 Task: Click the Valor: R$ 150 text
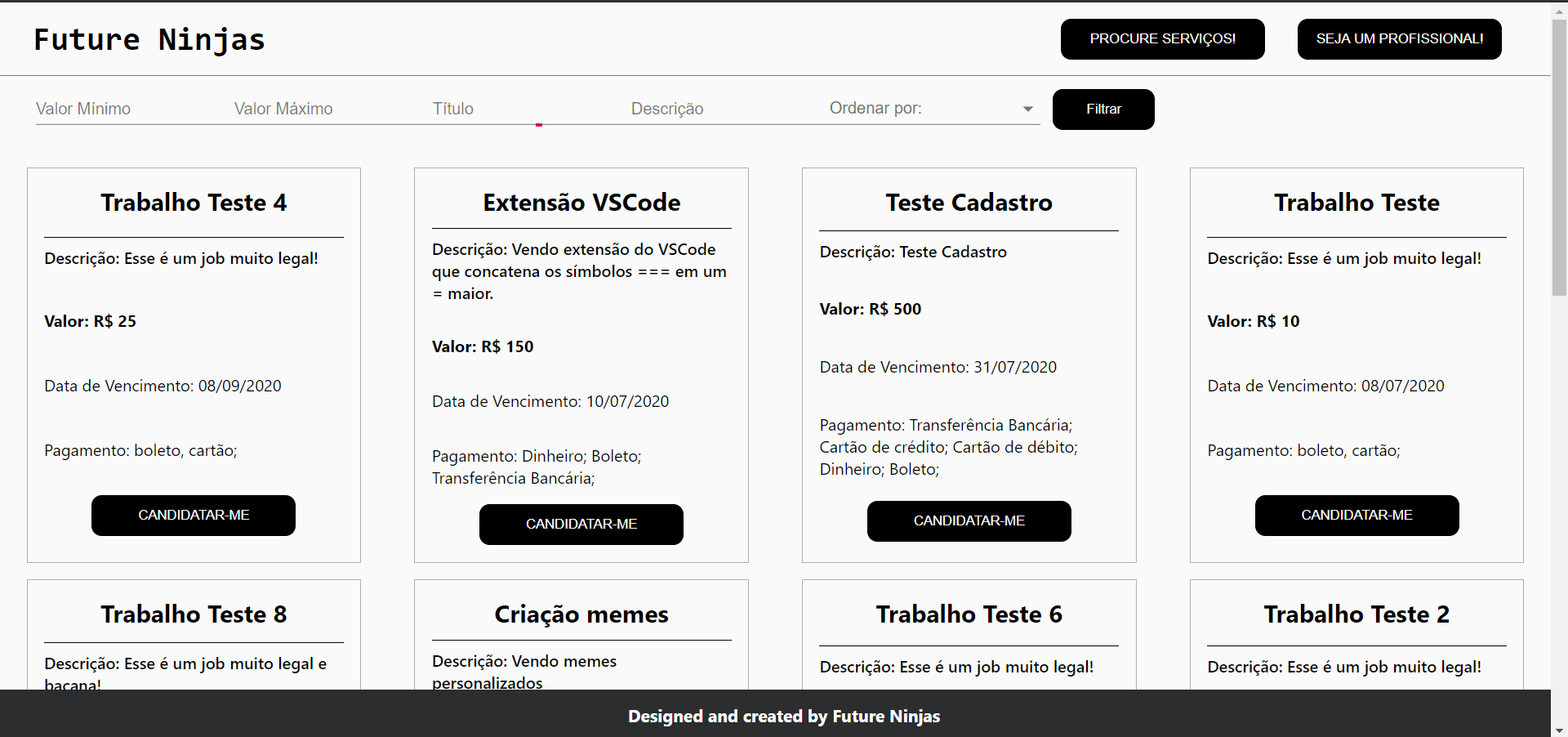[x=483, y=346]
